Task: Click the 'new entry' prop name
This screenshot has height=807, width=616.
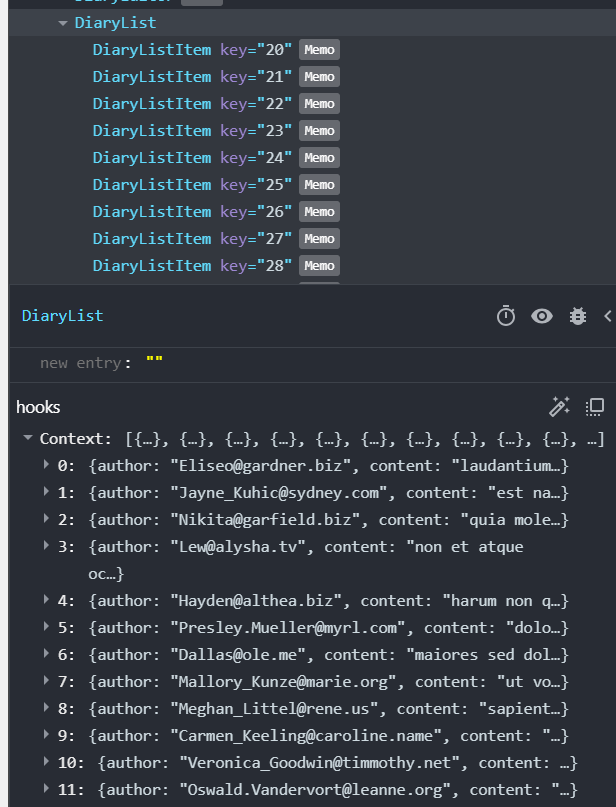Action: (x=80, y=363)
